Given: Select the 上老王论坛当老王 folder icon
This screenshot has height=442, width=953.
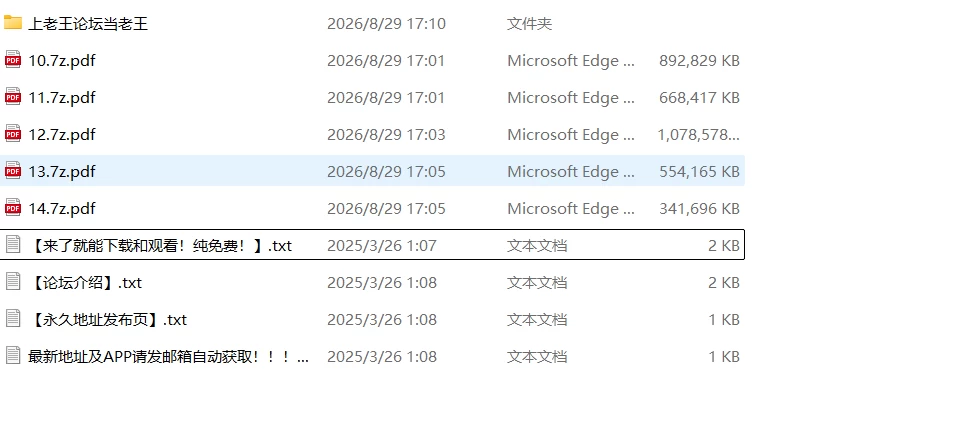Looking at the screenshot, I should tap(13, 24).
